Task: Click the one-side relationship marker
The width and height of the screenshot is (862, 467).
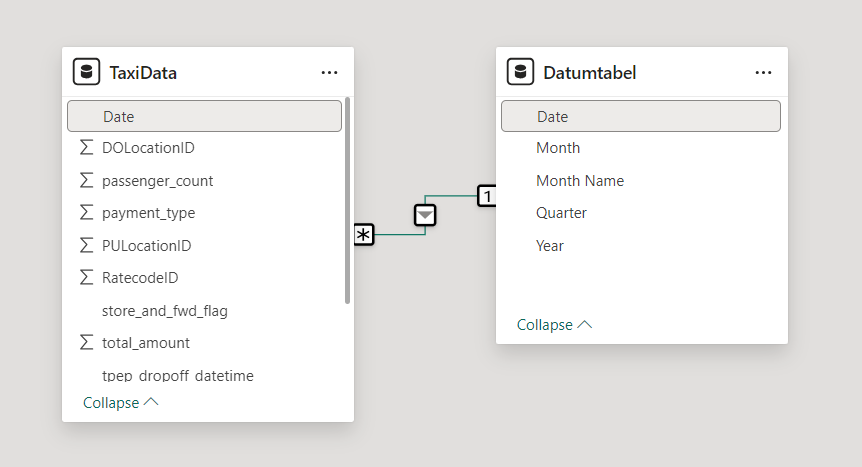Action: [x=486, y=196]
